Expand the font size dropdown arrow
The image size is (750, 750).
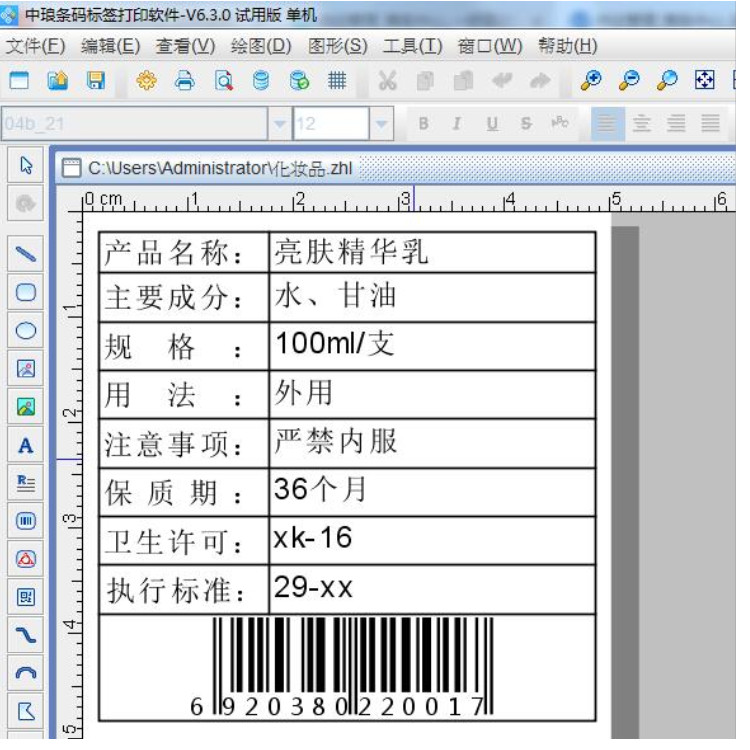(x=381, y=124)
